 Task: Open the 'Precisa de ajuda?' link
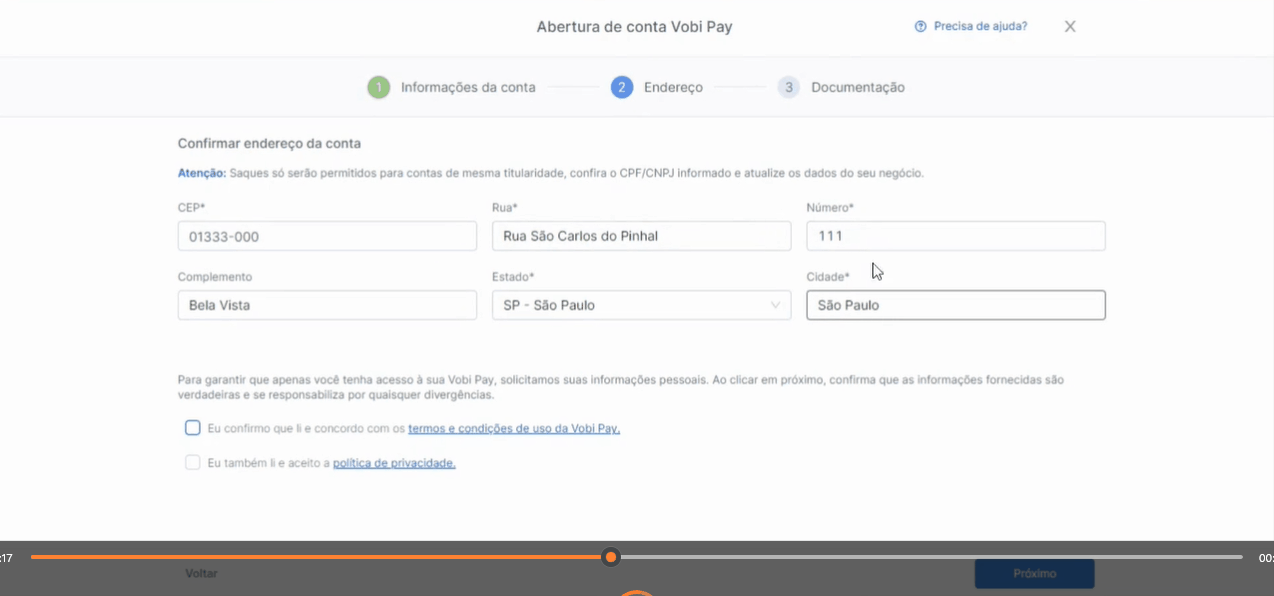(980, 27)
